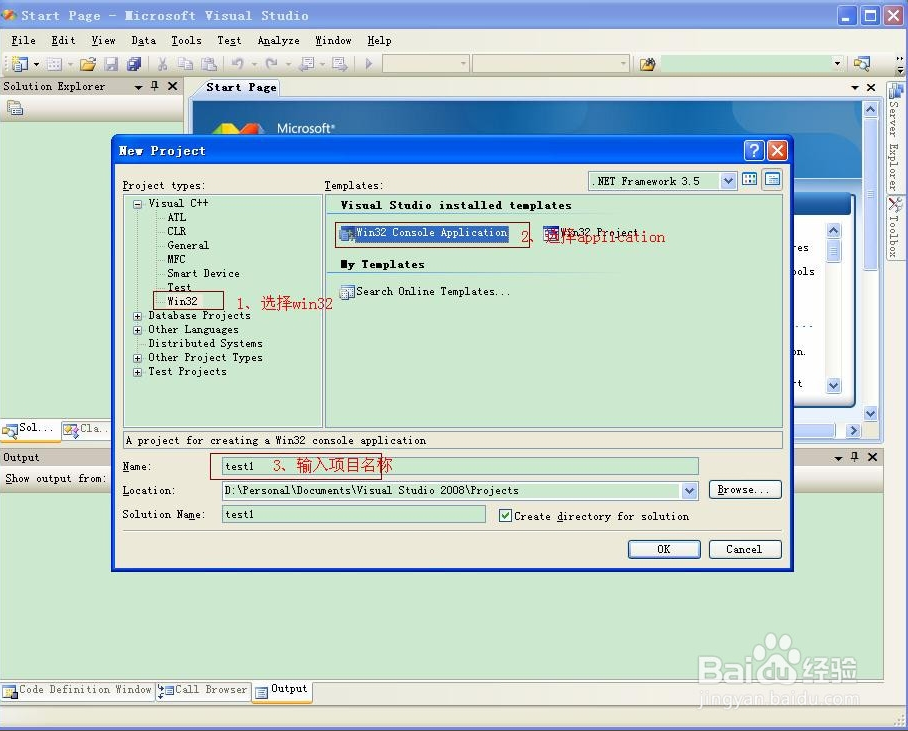The height and width of the screenshot is (731, 908).
Task: Switch to the Call Browser tab
Action: click(203, 690)
